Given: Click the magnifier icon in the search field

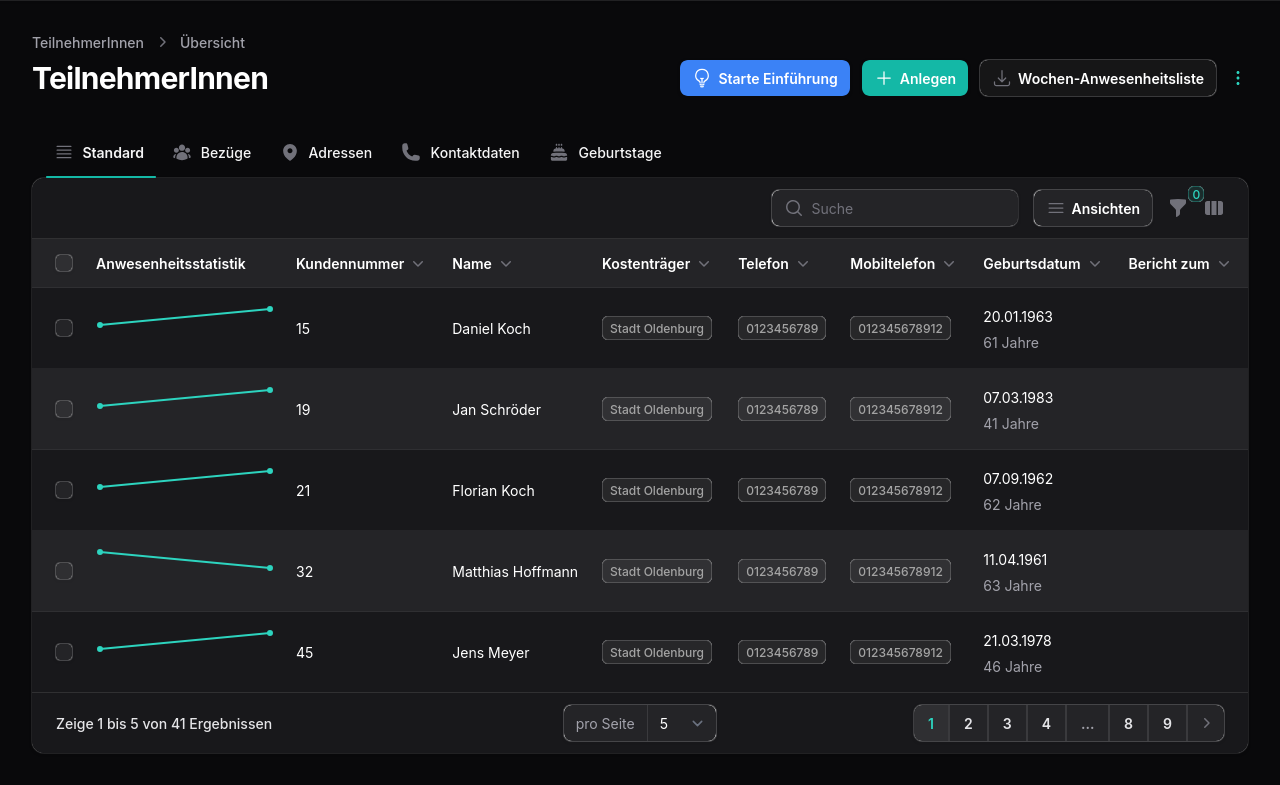Looking at the screenshot, I should coord(794,208).
